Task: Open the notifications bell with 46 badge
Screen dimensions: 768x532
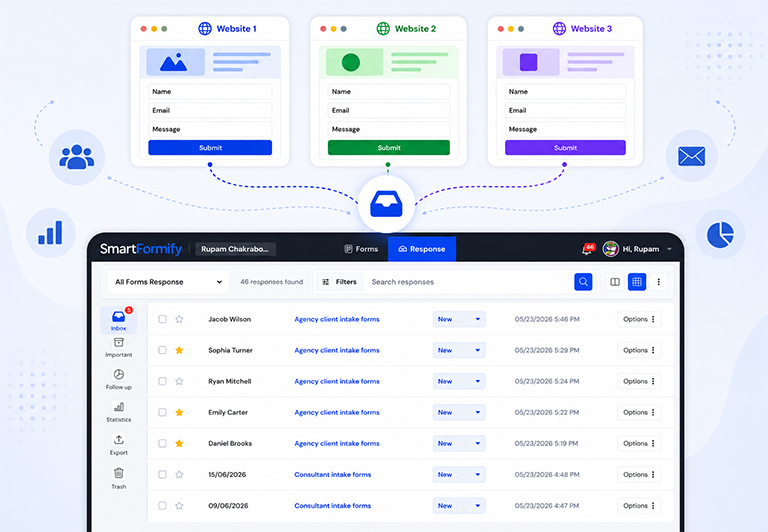Action: pos(587,249)
